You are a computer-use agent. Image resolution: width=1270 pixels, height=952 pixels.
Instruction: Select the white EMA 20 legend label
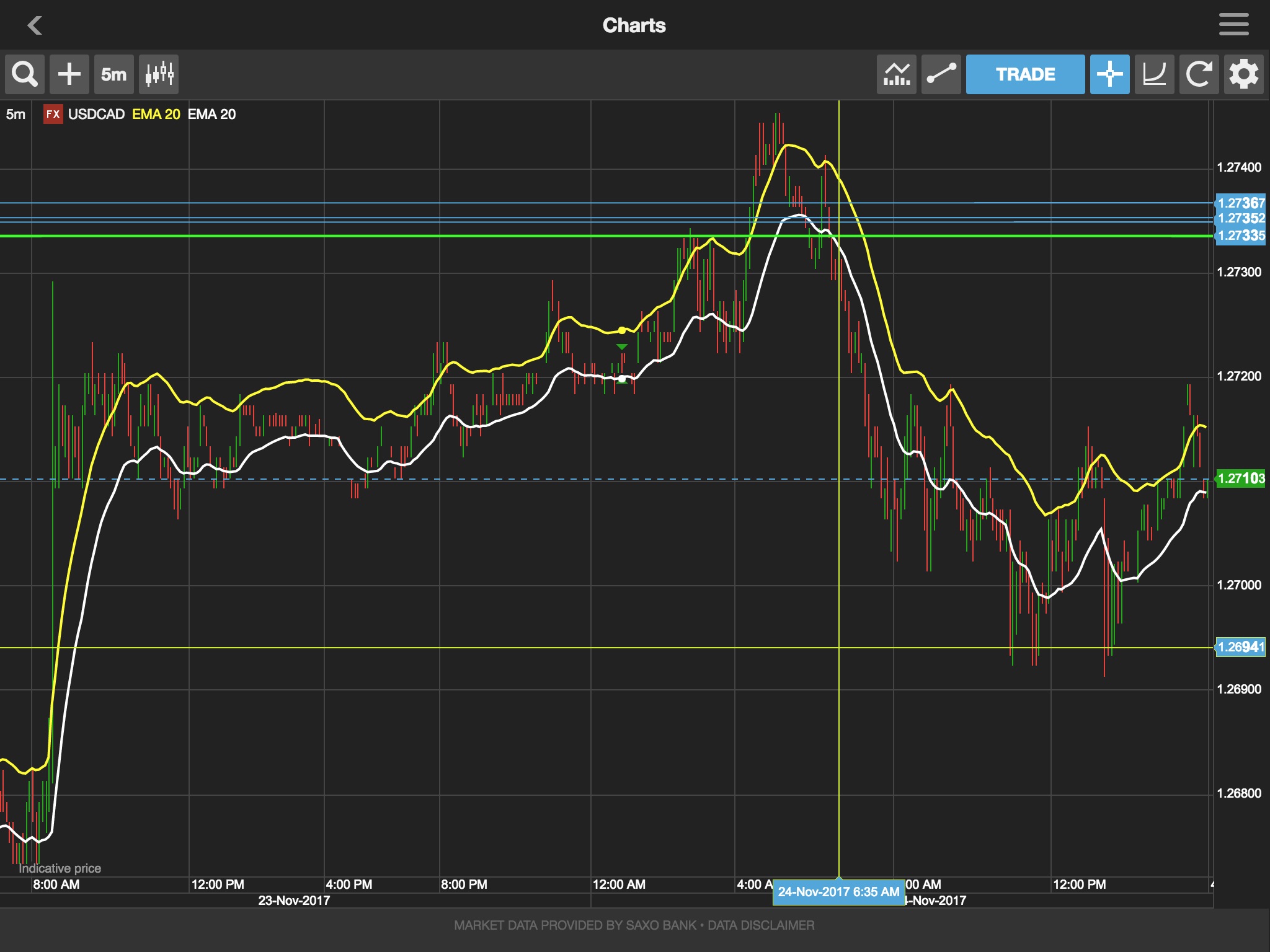click(211, 114)
